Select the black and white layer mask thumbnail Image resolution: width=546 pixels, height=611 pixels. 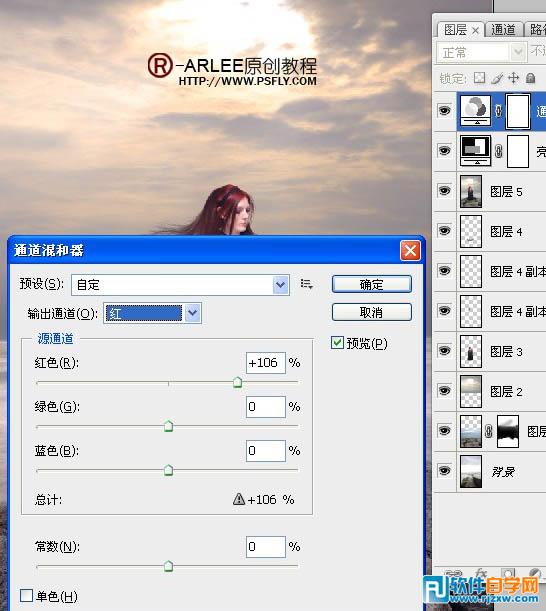pos(508,431)
